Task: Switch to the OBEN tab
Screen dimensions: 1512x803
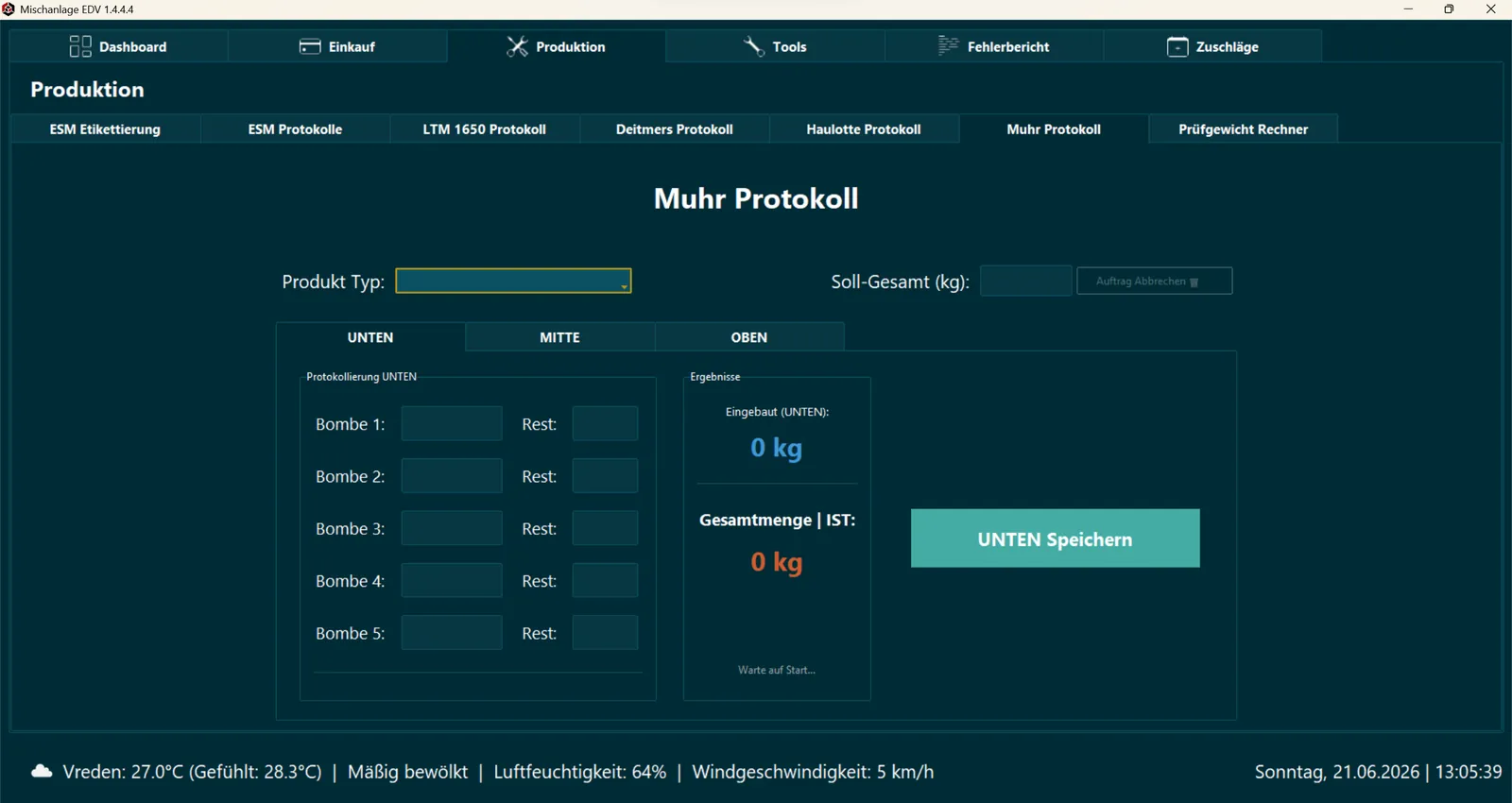Action: coord(749,337)
